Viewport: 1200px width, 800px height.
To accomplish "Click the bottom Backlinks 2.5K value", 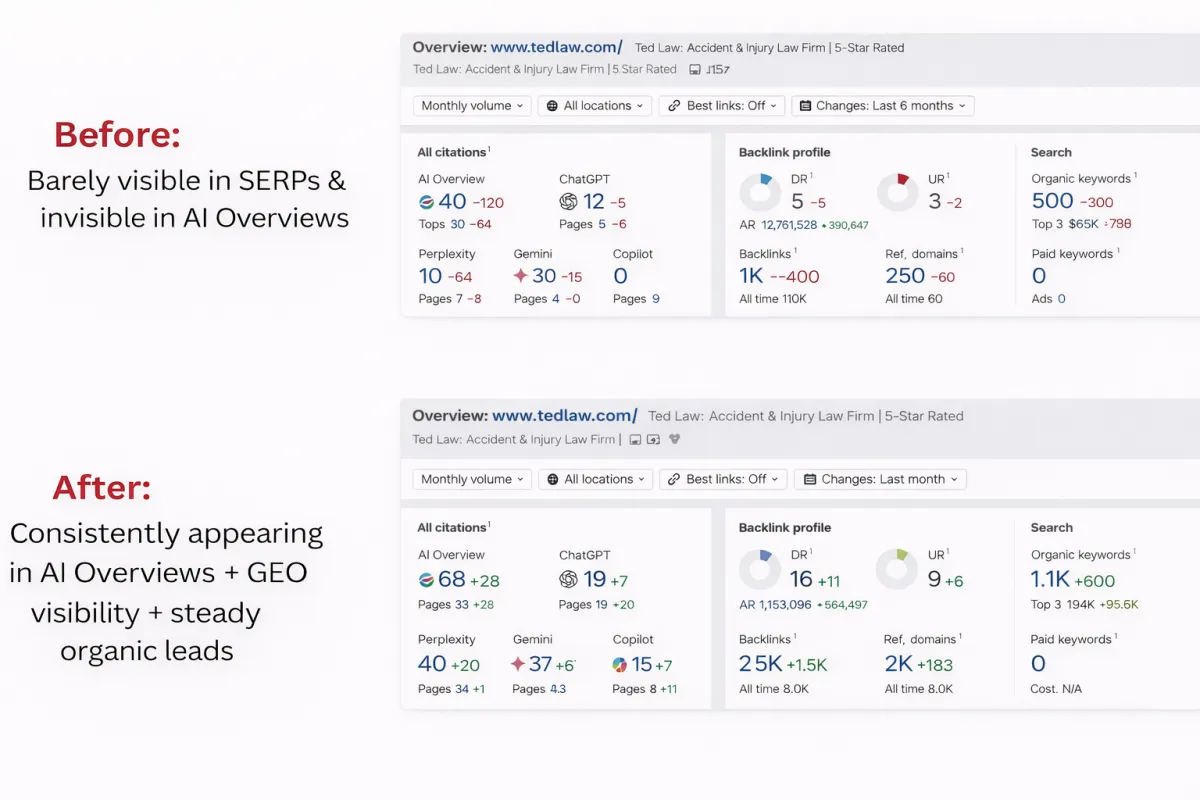I will [x=760, y=664].
